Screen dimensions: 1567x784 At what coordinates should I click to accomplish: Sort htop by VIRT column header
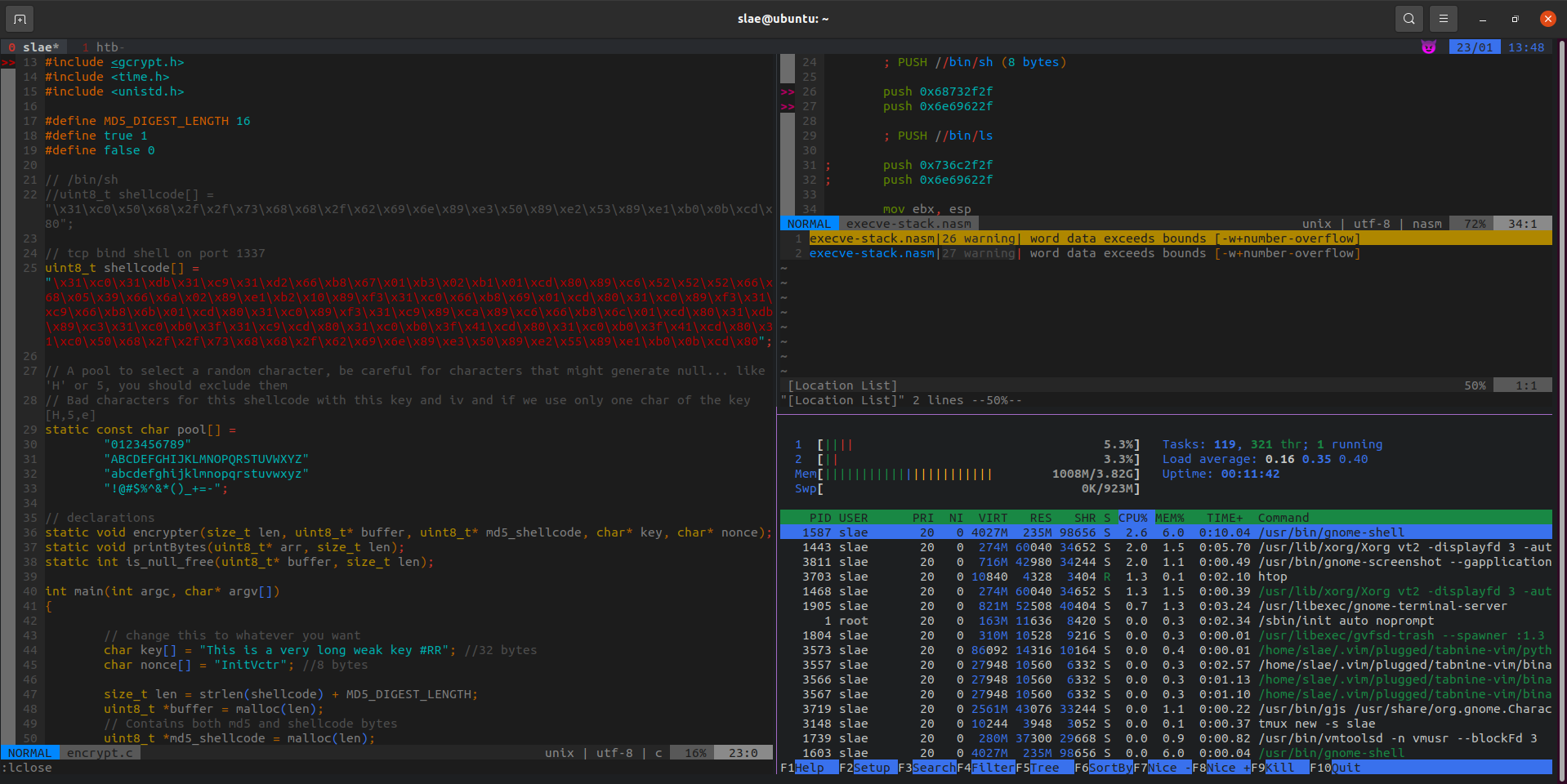click(993, 518)
